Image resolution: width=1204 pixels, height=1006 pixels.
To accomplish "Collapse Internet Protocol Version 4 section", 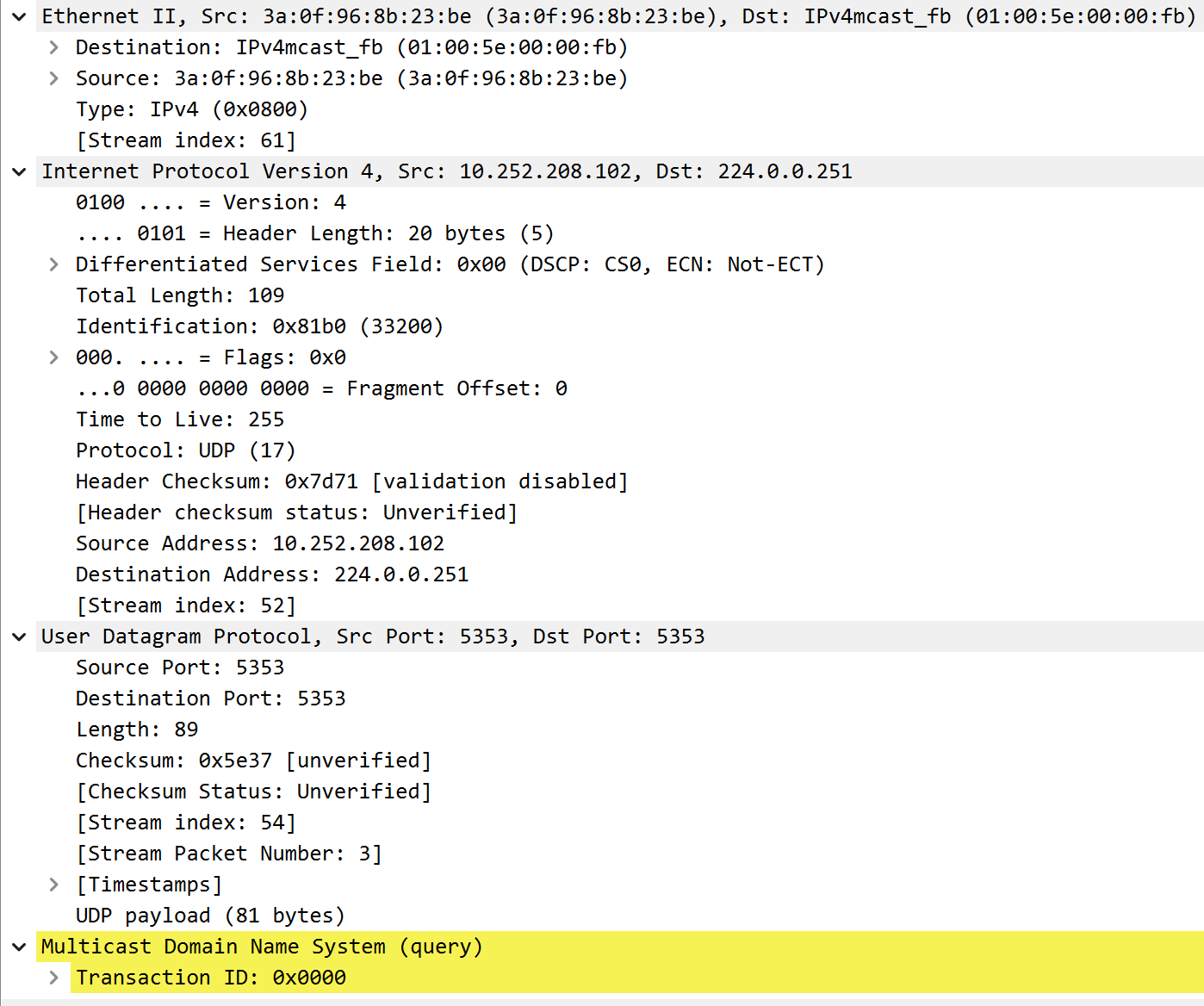I will coord(19,171).
